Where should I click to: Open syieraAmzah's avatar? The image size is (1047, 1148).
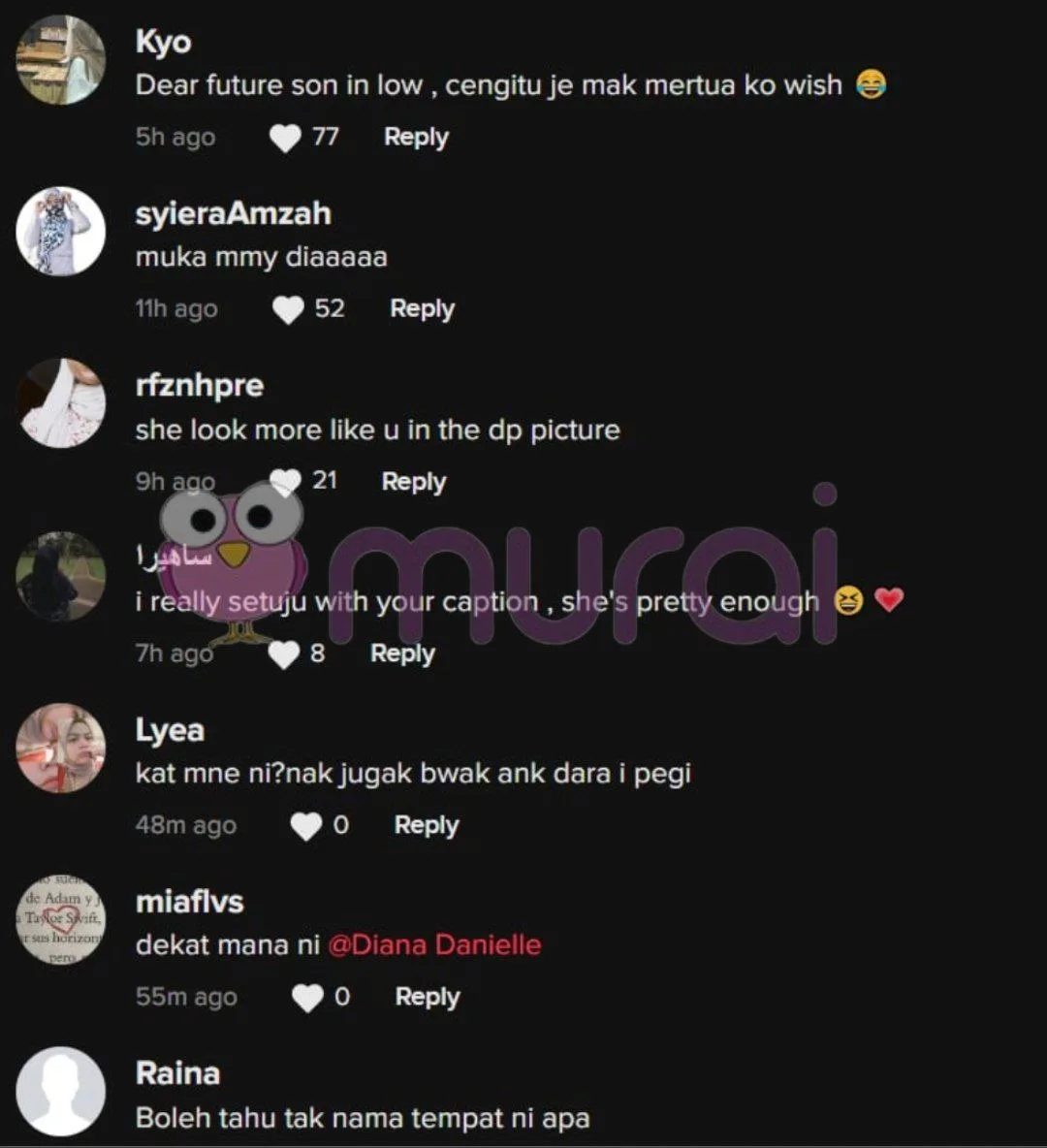point(61,232)
